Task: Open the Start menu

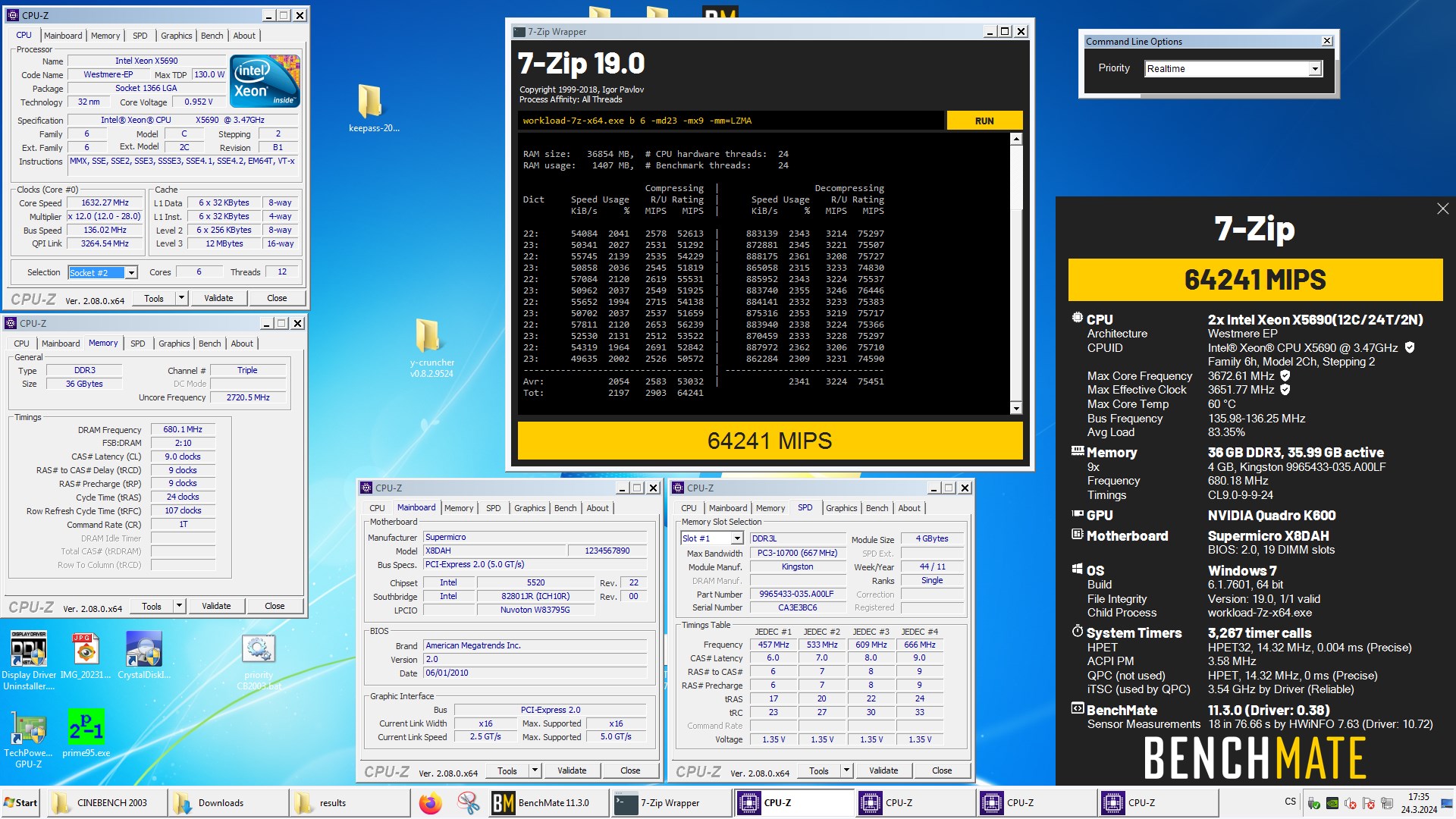Action: pyautogui.click(x=20, y=803)
